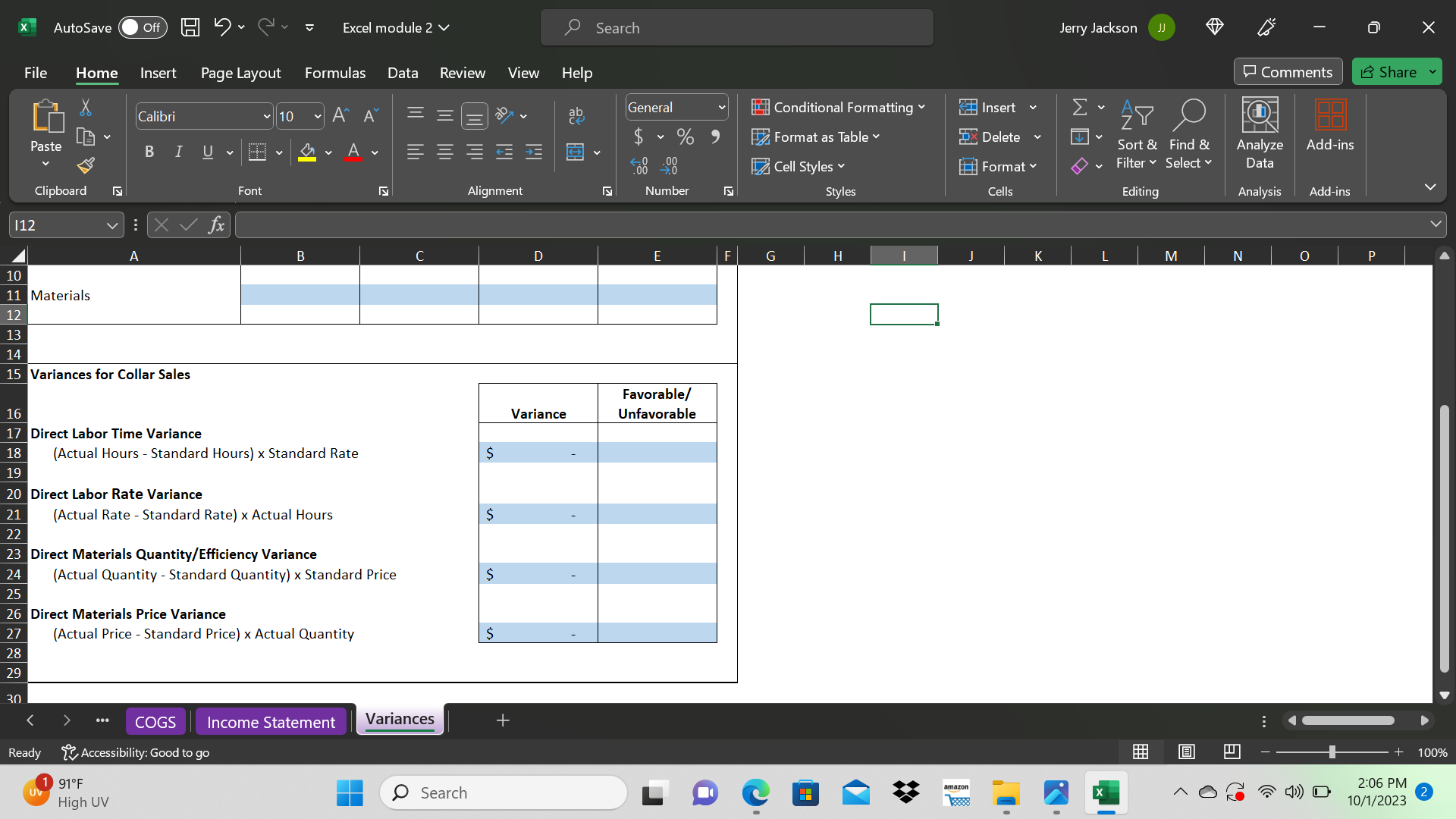Apply Percent Style to selection
1456x819 pixels.
(686, 136)
